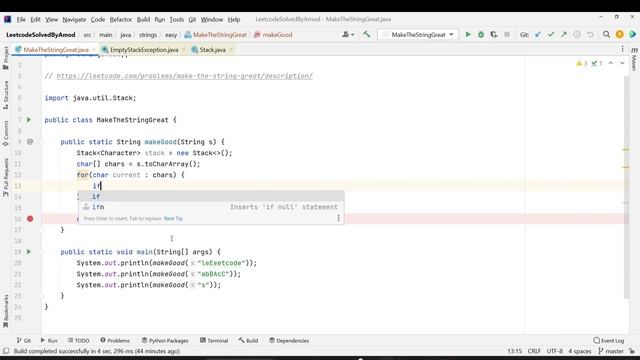Go to previous highlighted error arrow

[611, 63]
